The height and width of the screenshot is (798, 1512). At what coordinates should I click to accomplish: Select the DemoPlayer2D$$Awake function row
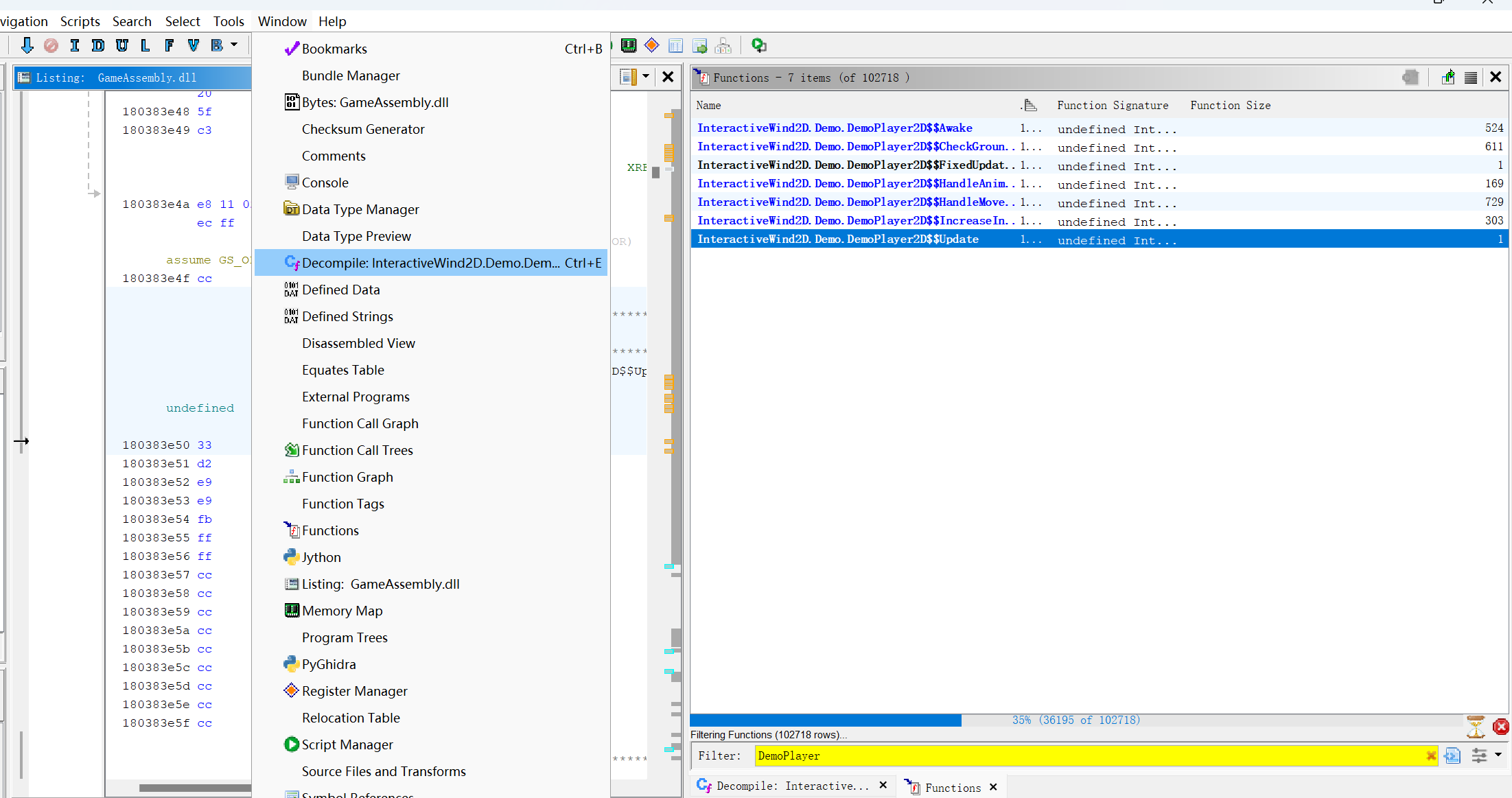pos(835,128)
